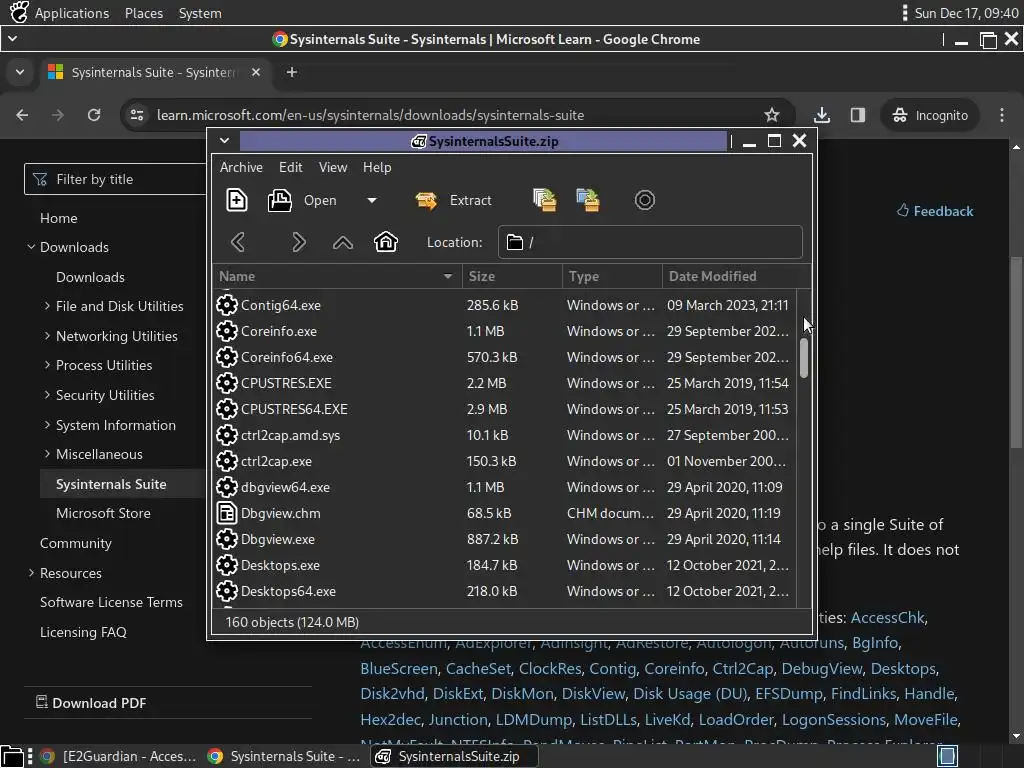Select Coreinfo.exe in the file list
The width and height of the screenshot is (1024, 768).
point(504,331)
